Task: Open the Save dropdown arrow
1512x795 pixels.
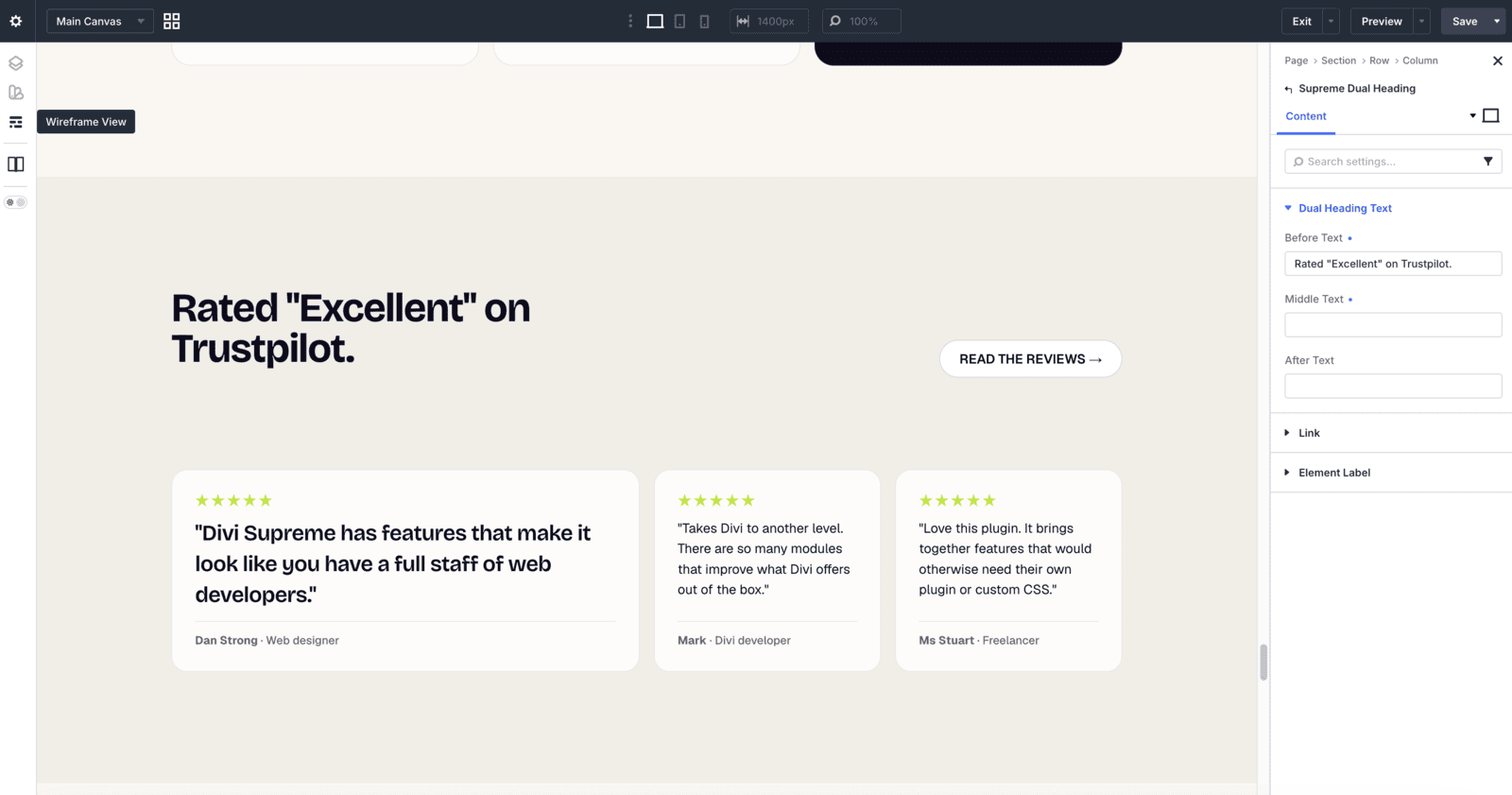Action: 1497,21
